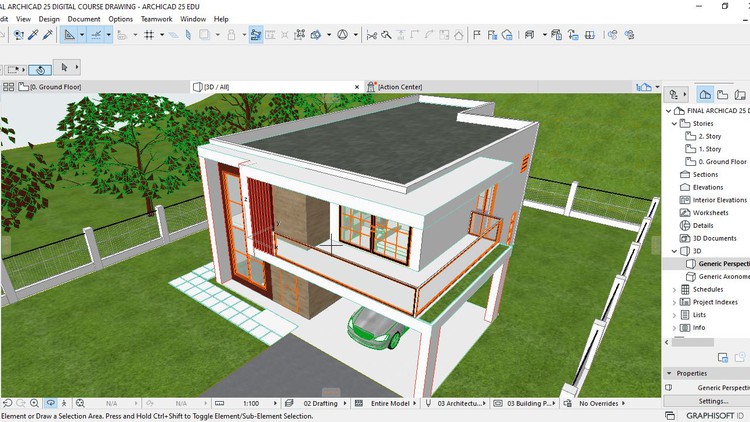
Task: Toggle the grid snap icon
Action: (x=149, y=35)
